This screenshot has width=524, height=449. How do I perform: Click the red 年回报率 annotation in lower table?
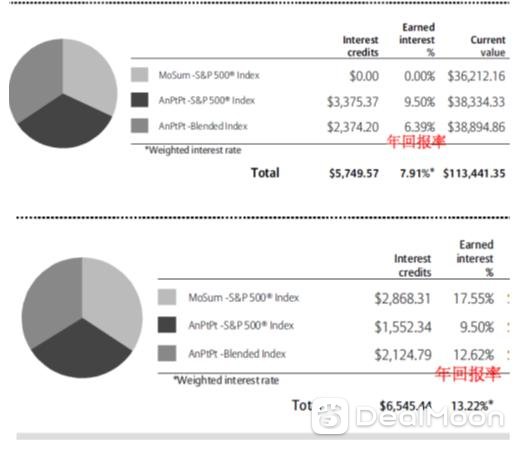click(468, 373)
